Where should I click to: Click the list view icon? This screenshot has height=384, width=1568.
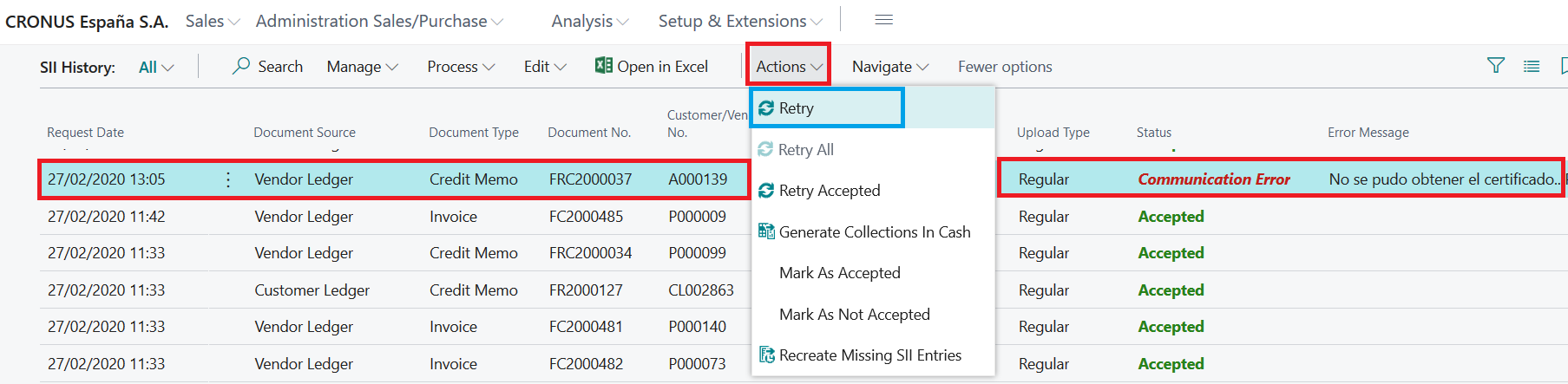click(1532, 66)
